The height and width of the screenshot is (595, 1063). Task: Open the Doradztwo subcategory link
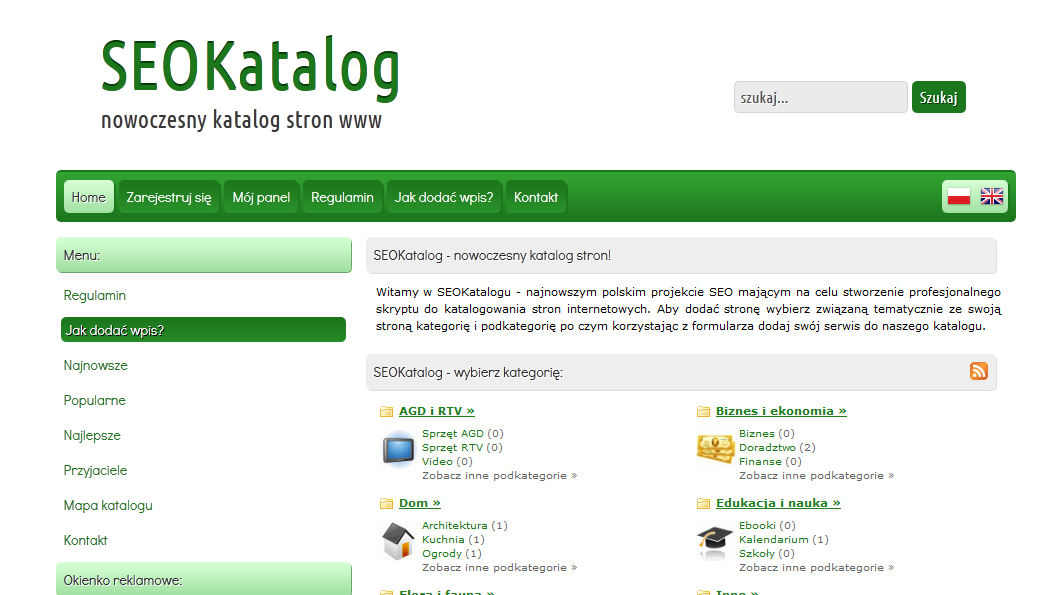768,448
